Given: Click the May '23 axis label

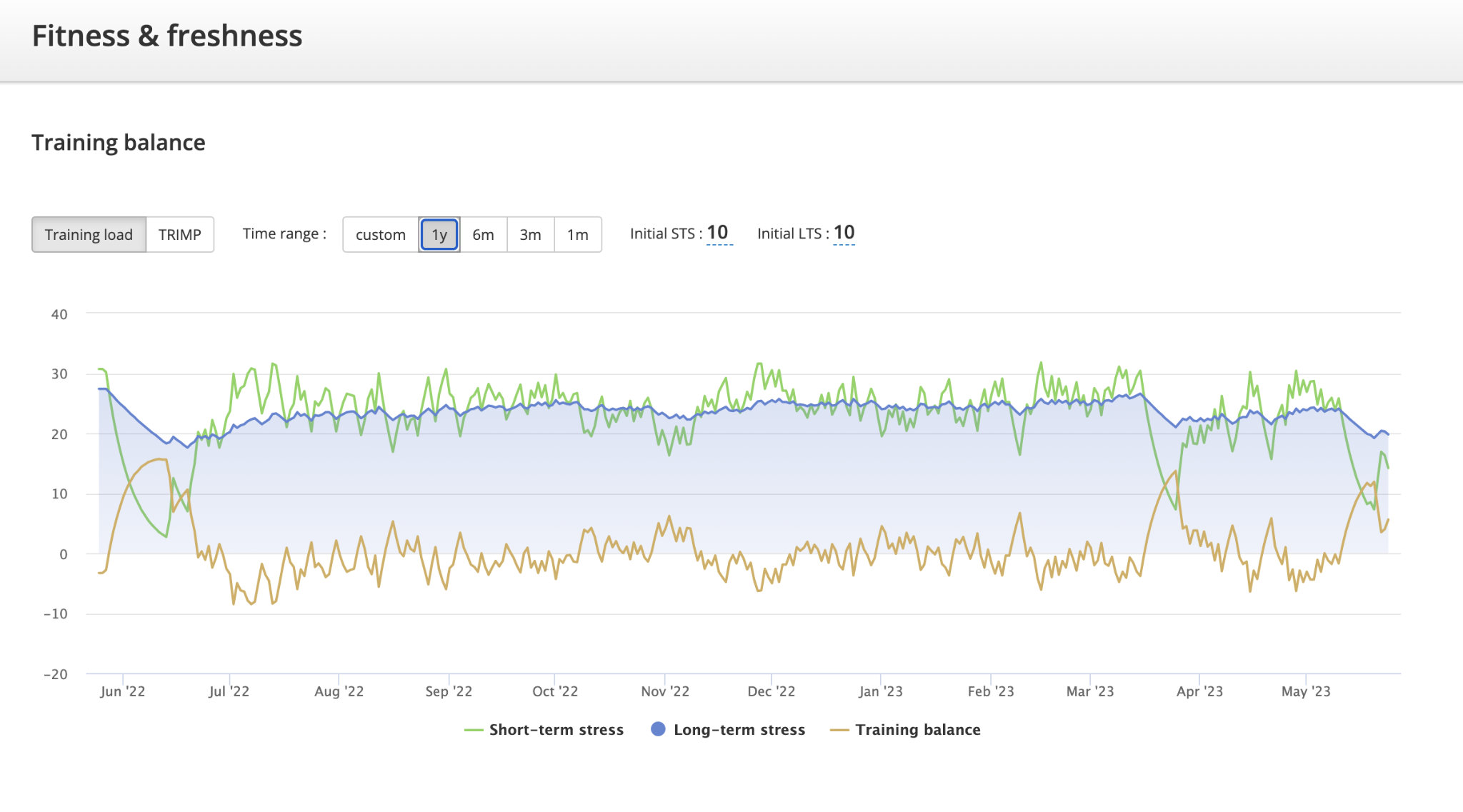Looking at the screenshot, I should 1305,691.
